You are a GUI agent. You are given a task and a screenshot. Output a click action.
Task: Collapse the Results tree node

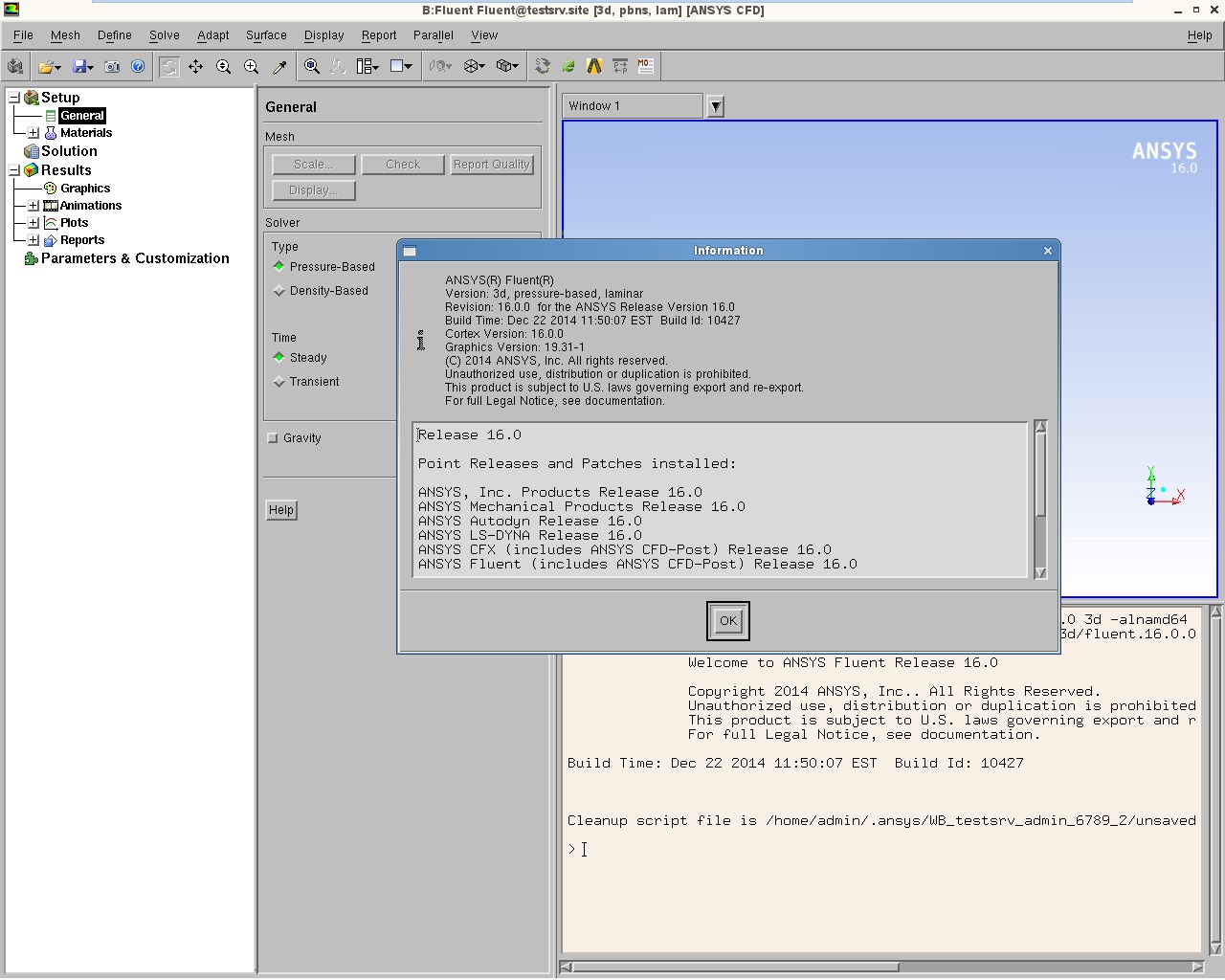[x=14, y=170]
